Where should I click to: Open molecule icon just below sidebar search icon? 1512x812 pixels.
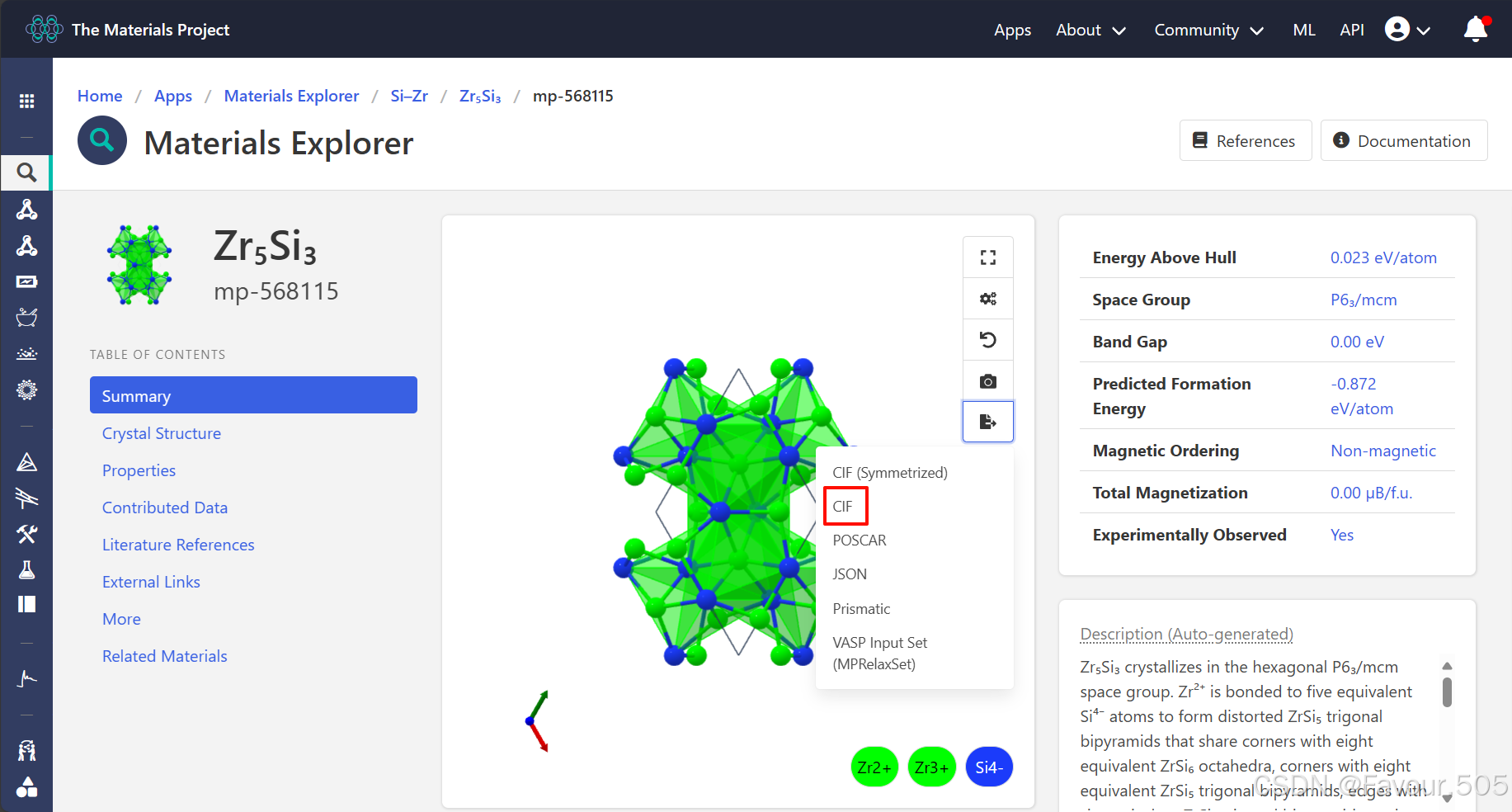tap(26, 210)
